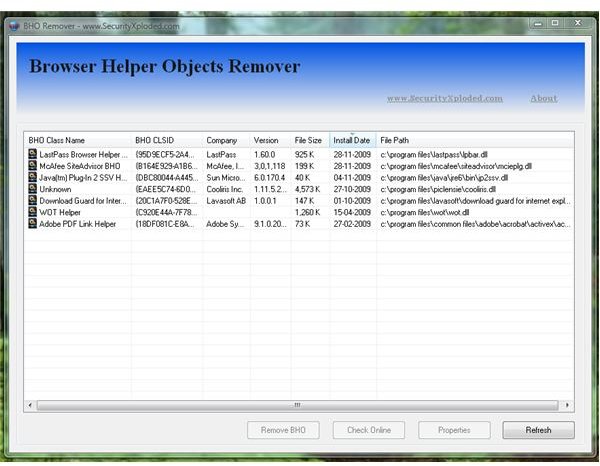
Task: Click the Download Guard row icon
Action: click(x=33, y=200)
